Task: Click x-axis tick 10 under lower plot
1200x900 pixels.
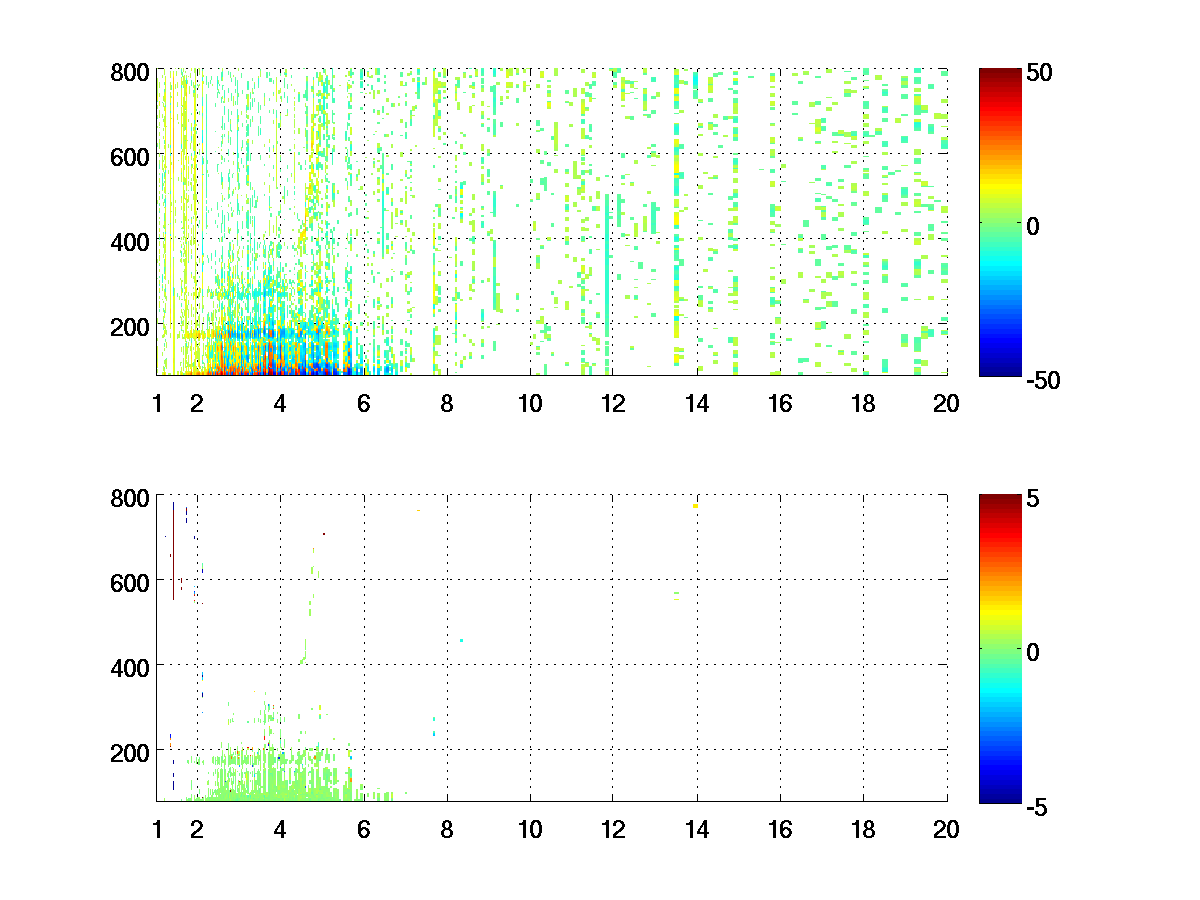Action: click(530, 829)
